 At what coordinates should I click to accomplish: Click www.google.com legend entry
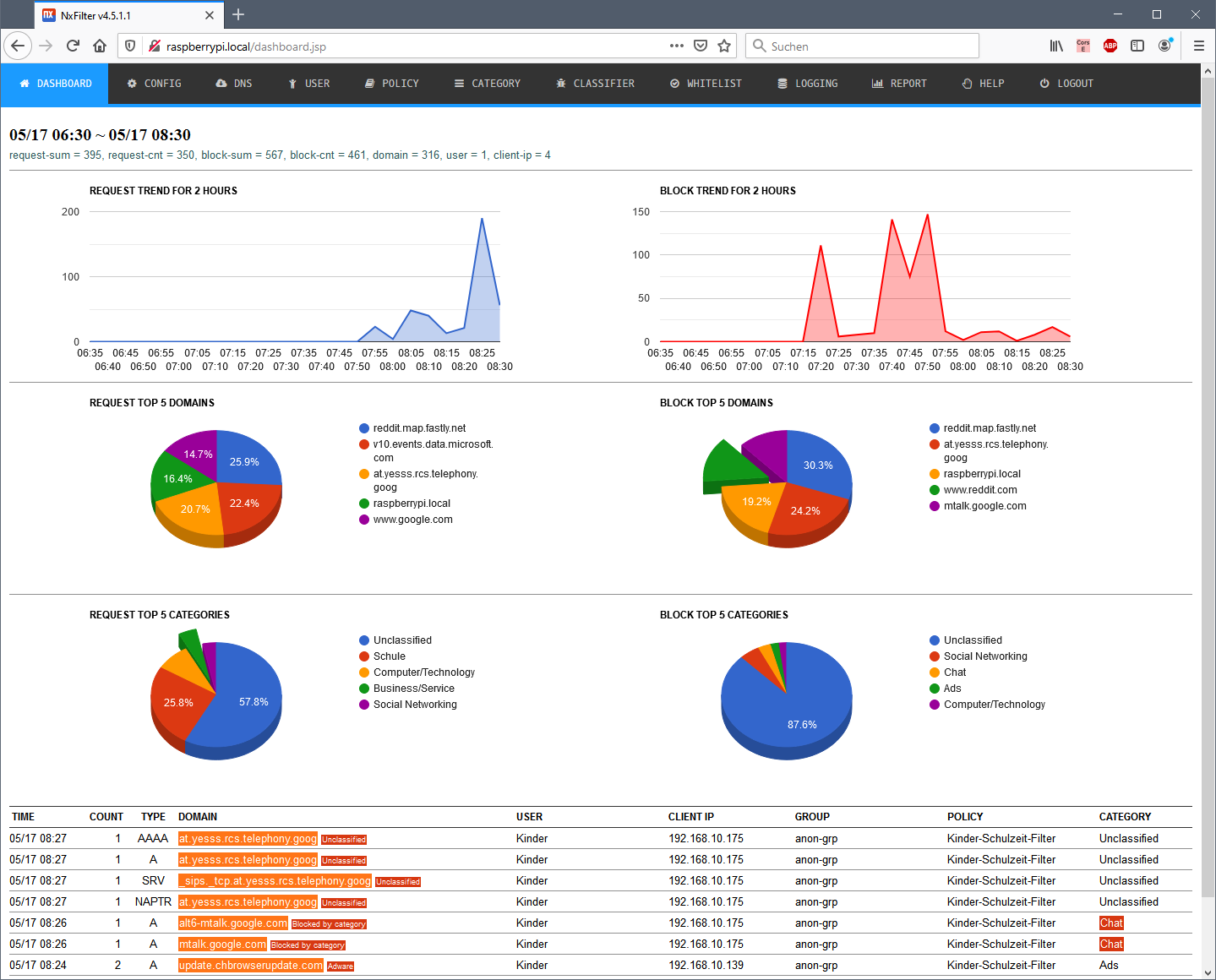tap(406, 520)
